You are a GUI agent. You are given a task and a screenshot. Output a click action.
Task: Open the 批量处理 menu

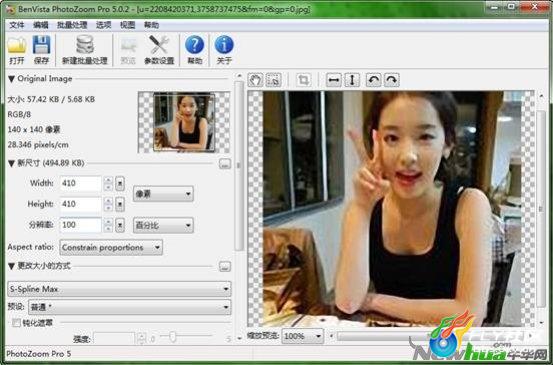pyautogui.click(x=72, y=25)
